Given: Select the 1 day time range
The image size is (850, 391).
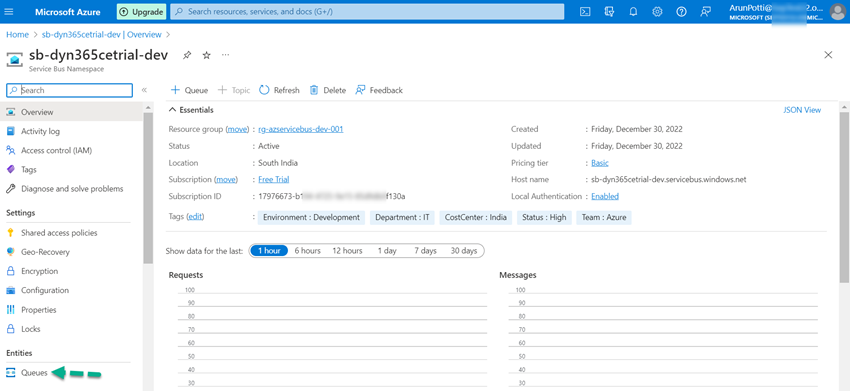Looking at the screenshot, I should [x=387, y=251].
